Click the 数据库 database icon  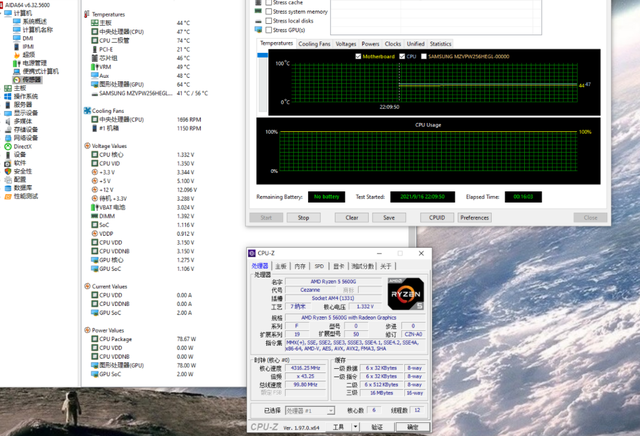pos(8,188)
